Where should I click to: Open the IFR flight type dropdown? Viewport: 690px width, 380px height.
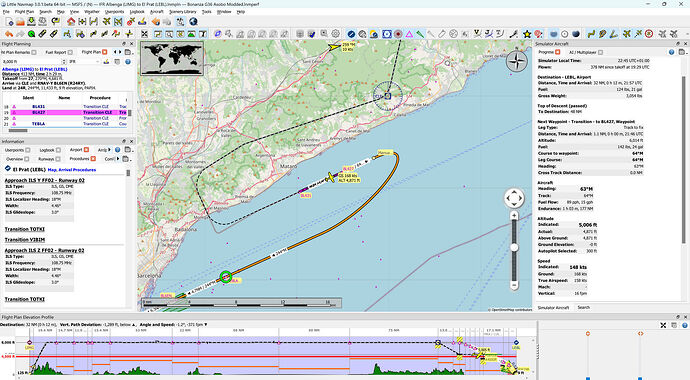tap(84, 62)
